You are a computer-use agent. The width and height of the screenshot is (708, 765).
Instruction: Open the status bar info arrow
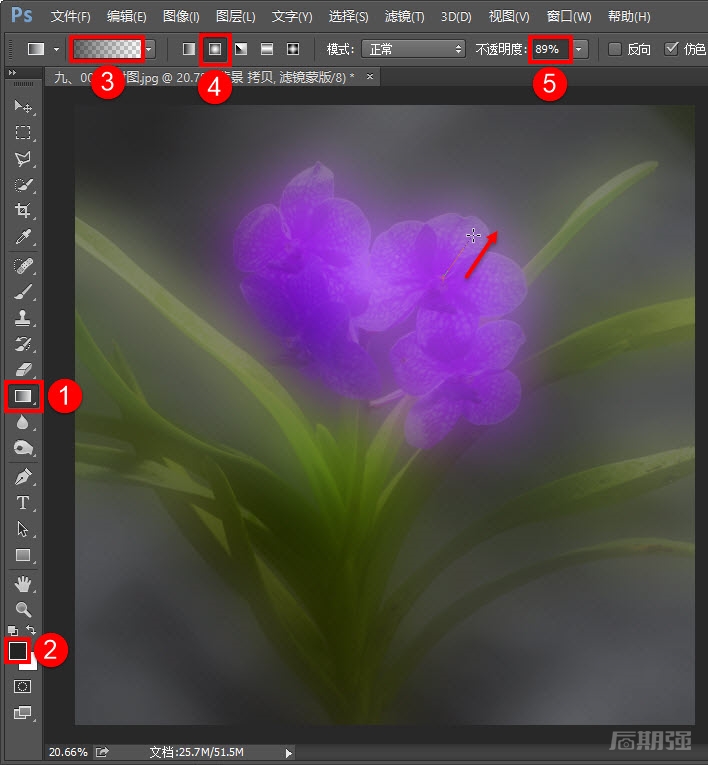pyautogui.click(x=288, y=753)
